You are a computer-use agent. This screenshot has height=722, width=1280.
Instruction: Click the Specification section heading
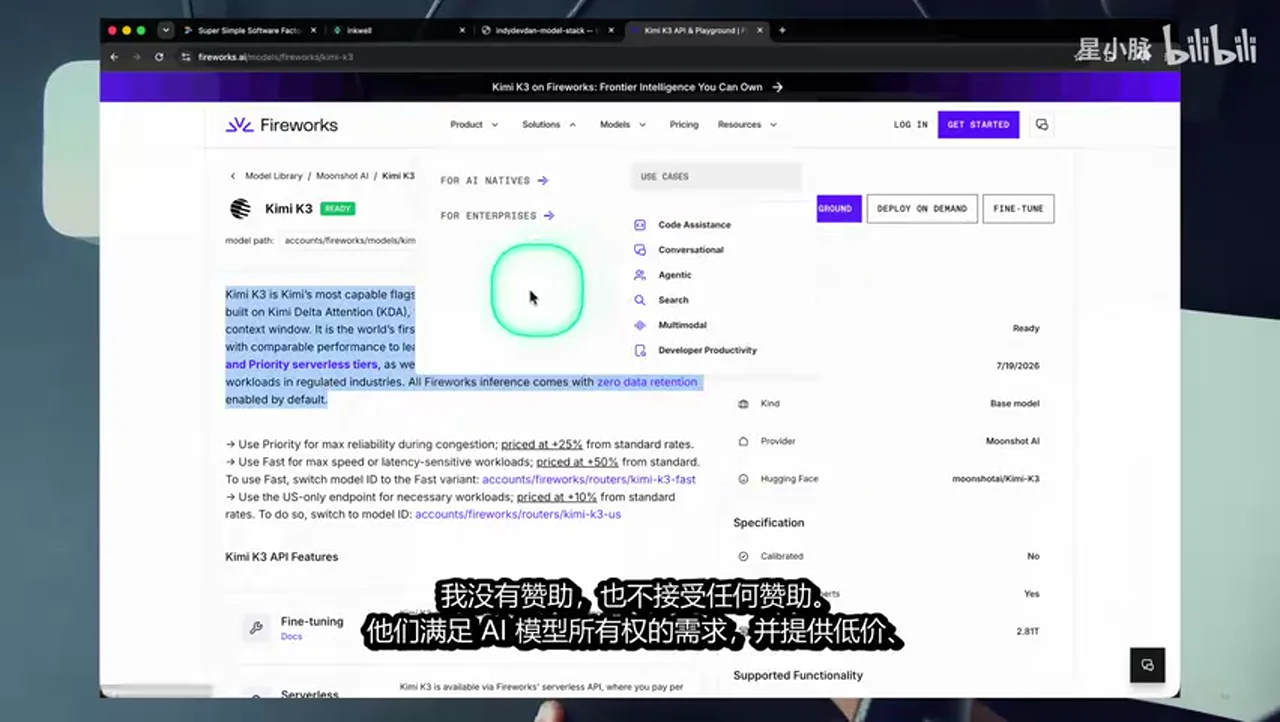click(769, 523)
